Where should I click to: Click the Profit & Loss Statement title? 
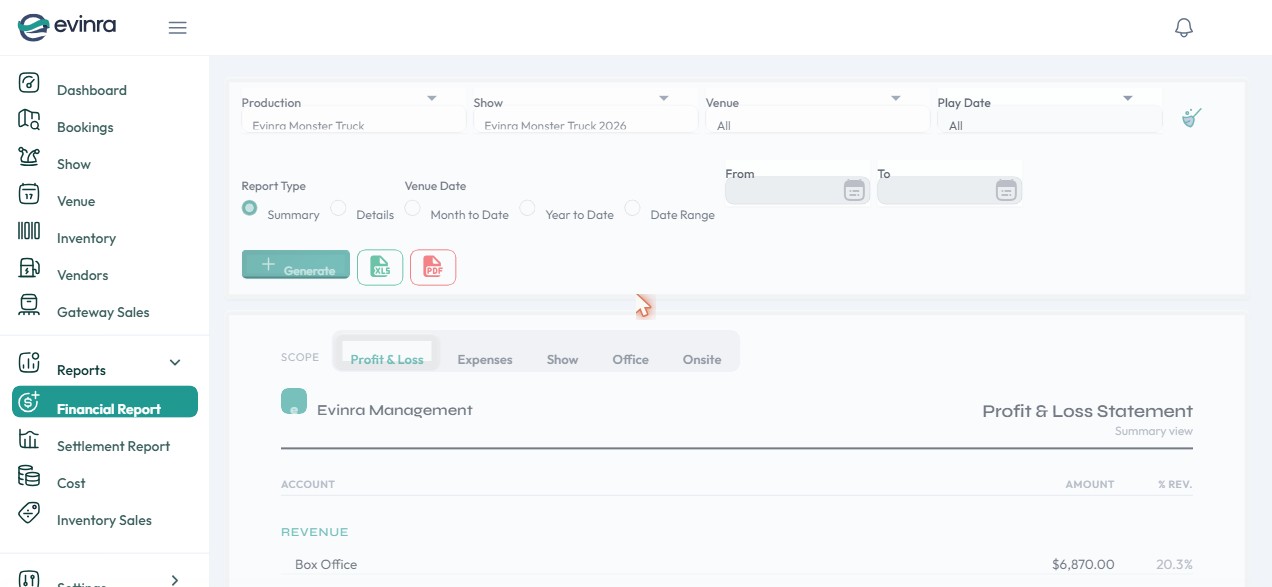point(1088,411)
